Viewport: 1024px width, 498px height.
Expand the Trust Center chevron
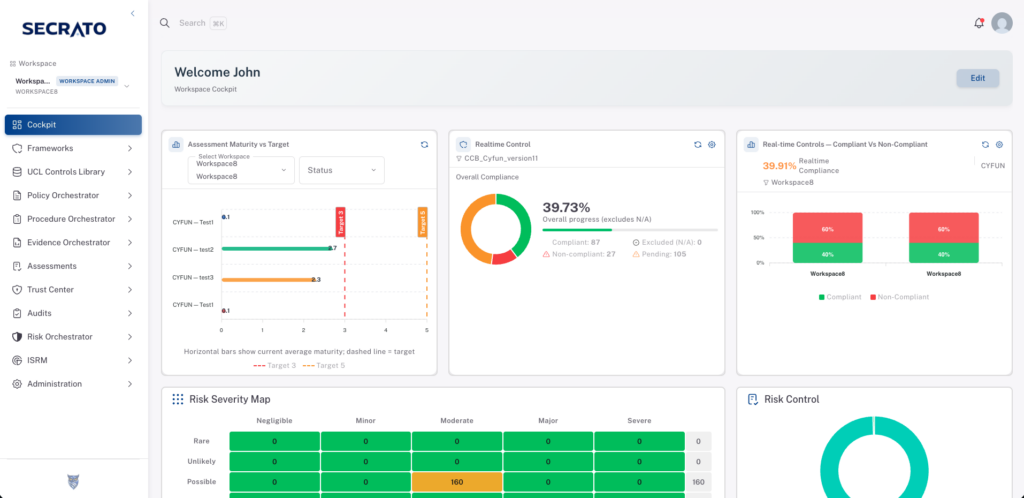point(130,289)
